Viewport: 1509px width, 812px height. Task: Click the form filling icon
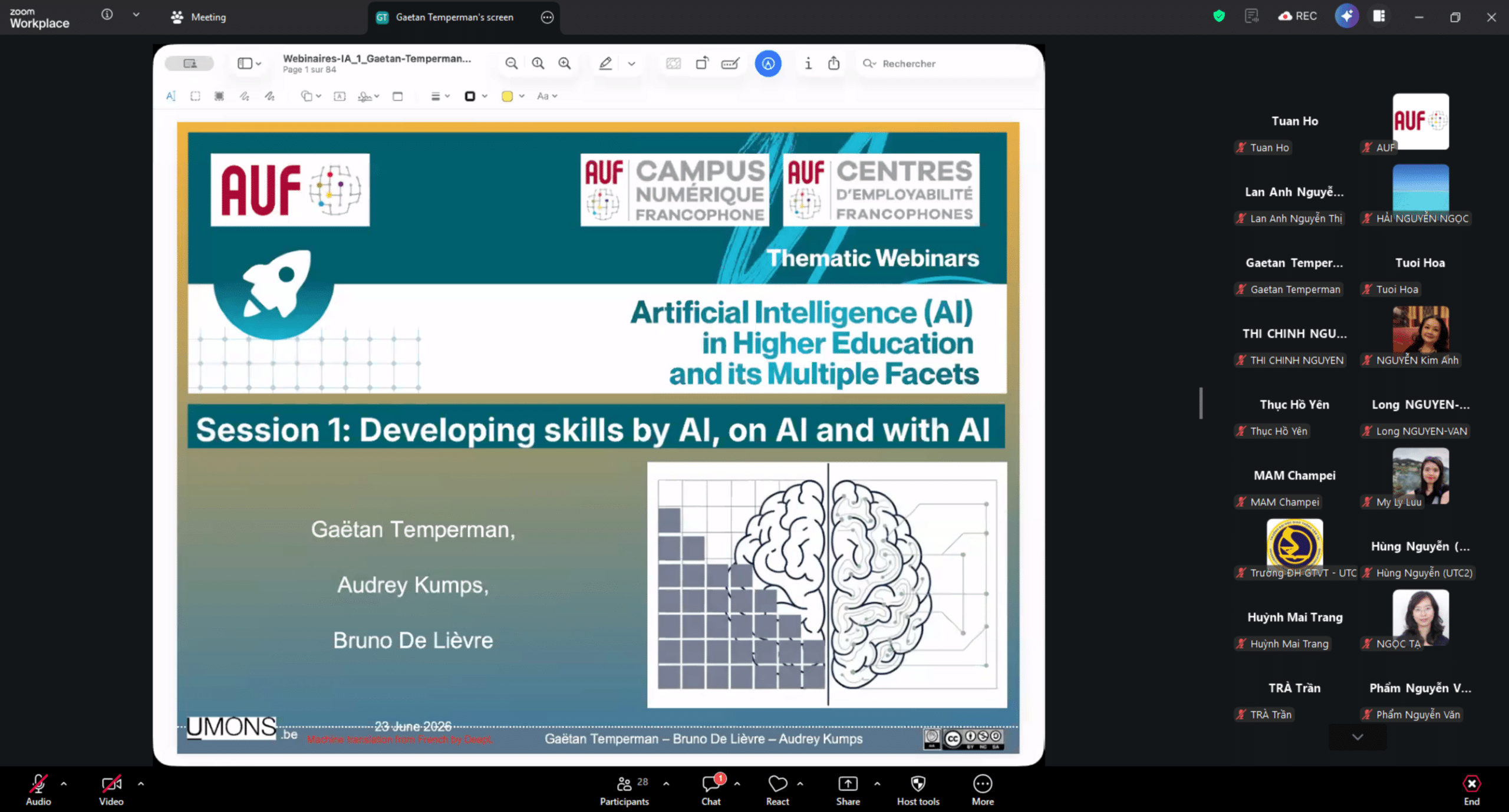tap(730, 63)
